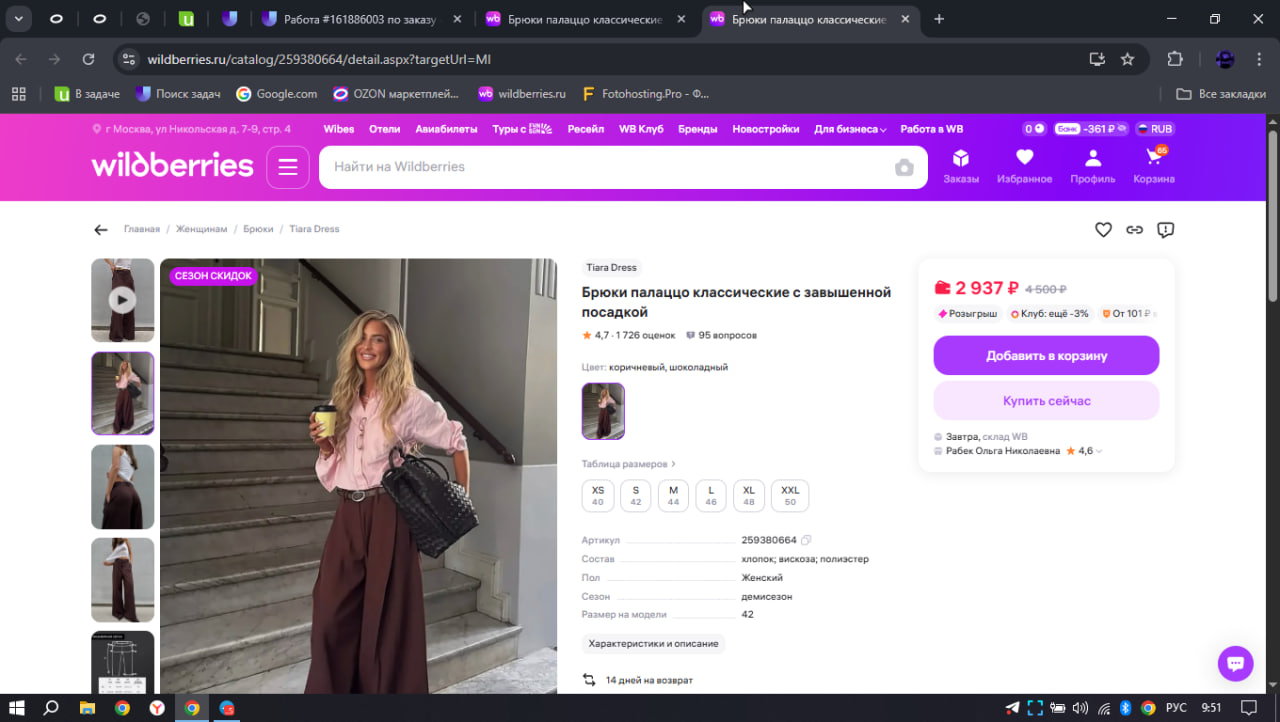Click the Wildberries logo

[173, 166]
